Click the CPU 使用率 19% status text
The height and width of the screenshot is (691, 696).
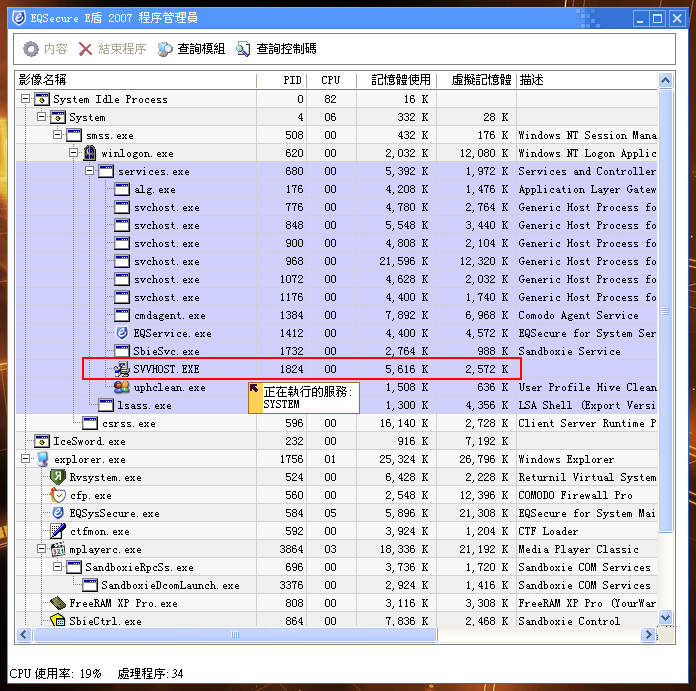click(x=55, y=673)
